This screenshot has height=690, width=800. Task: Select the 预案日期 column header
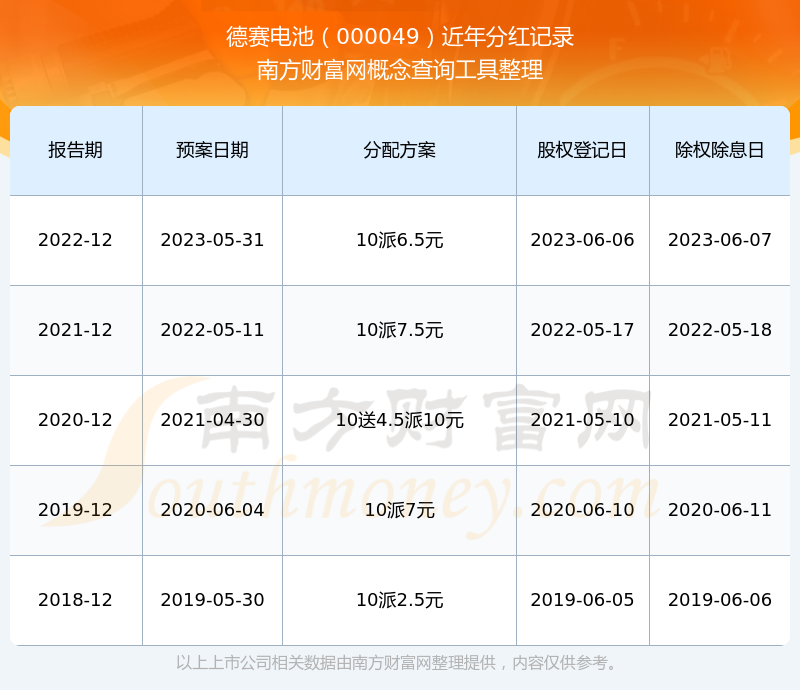click(x=212, y=150)
